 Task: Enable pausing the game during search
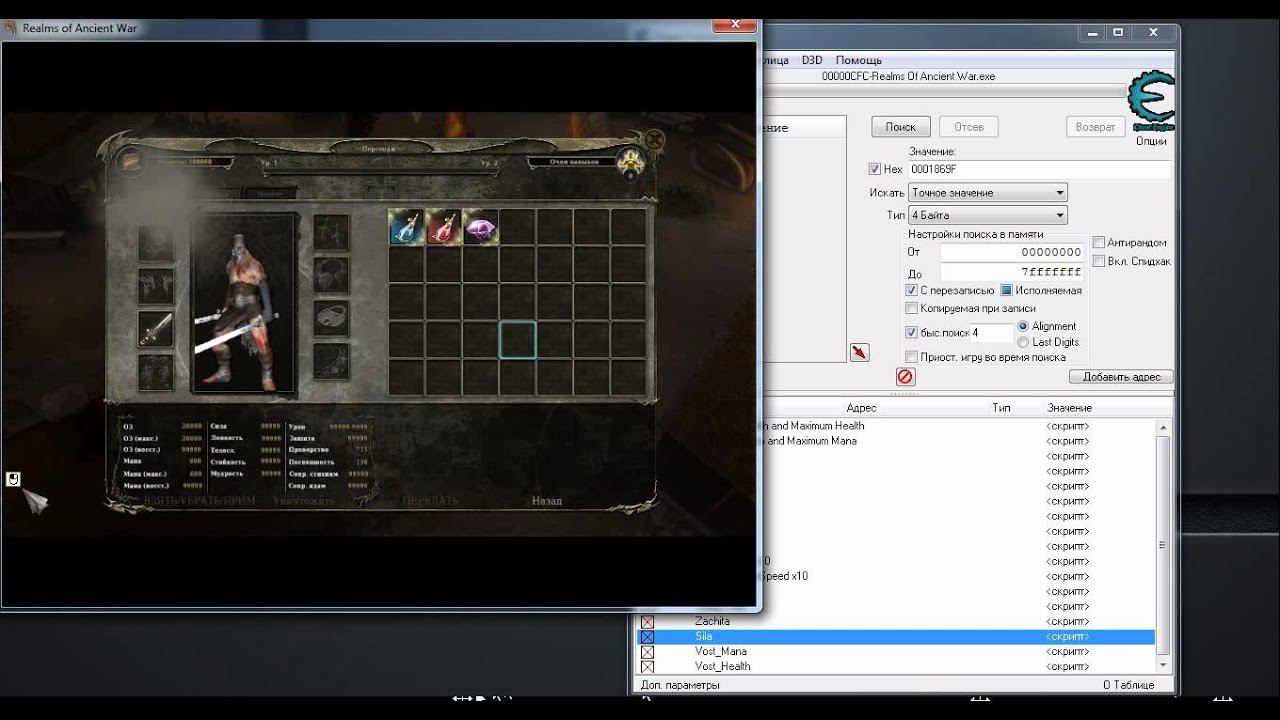click(911, 357)
